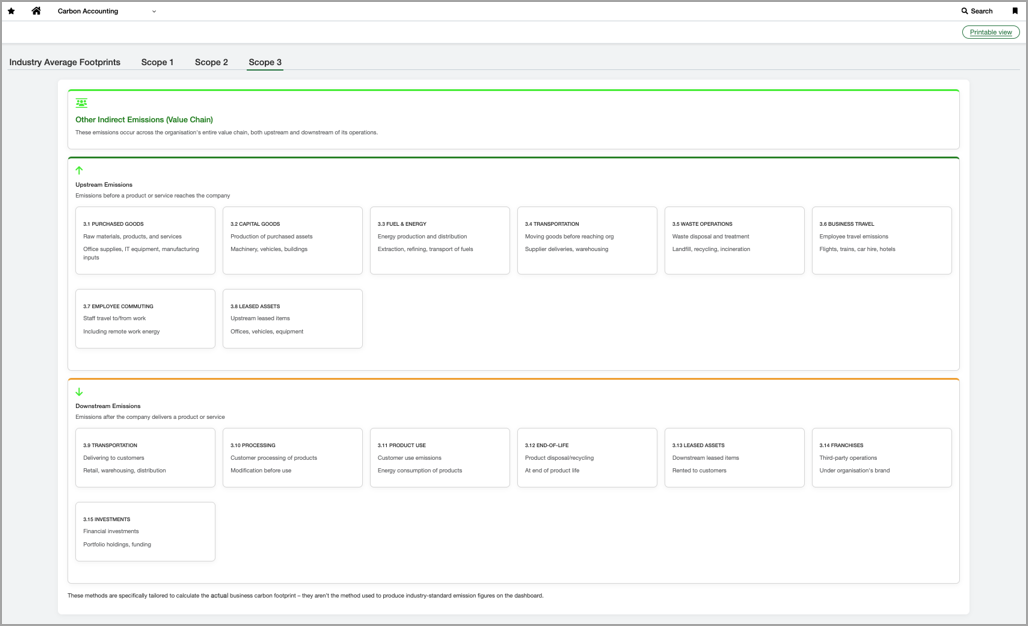The height and width of the screenshot is (626, 1028).
Task: Click the green value chain icon
Action: pos(81,103)
